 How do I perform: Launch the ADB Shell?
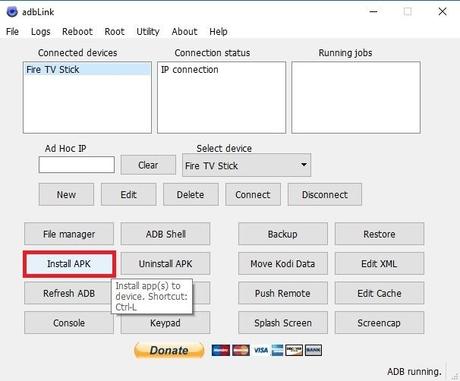click(165, 234)
